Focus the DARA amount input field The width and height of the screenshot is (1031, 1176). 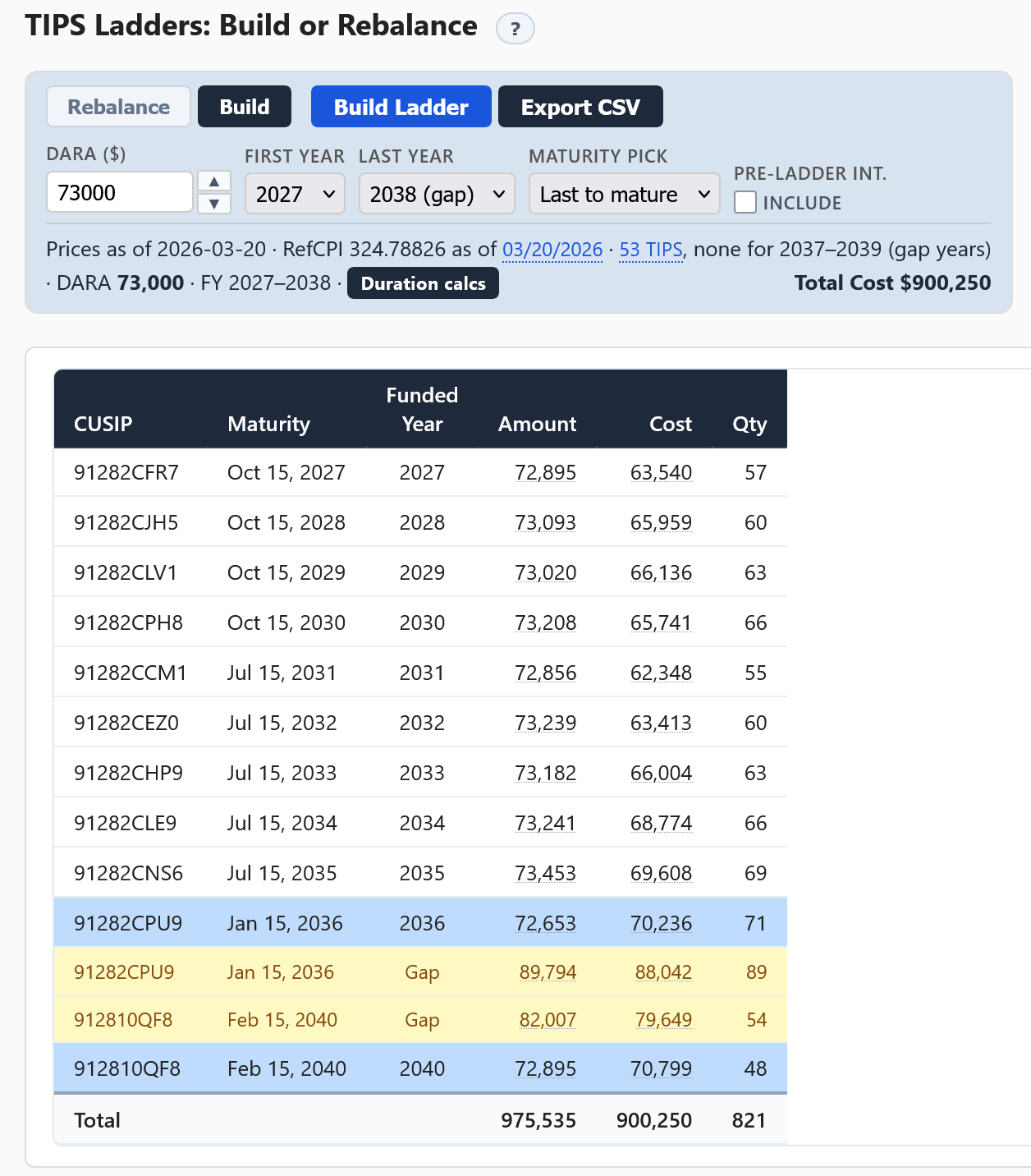click(120, 192)
